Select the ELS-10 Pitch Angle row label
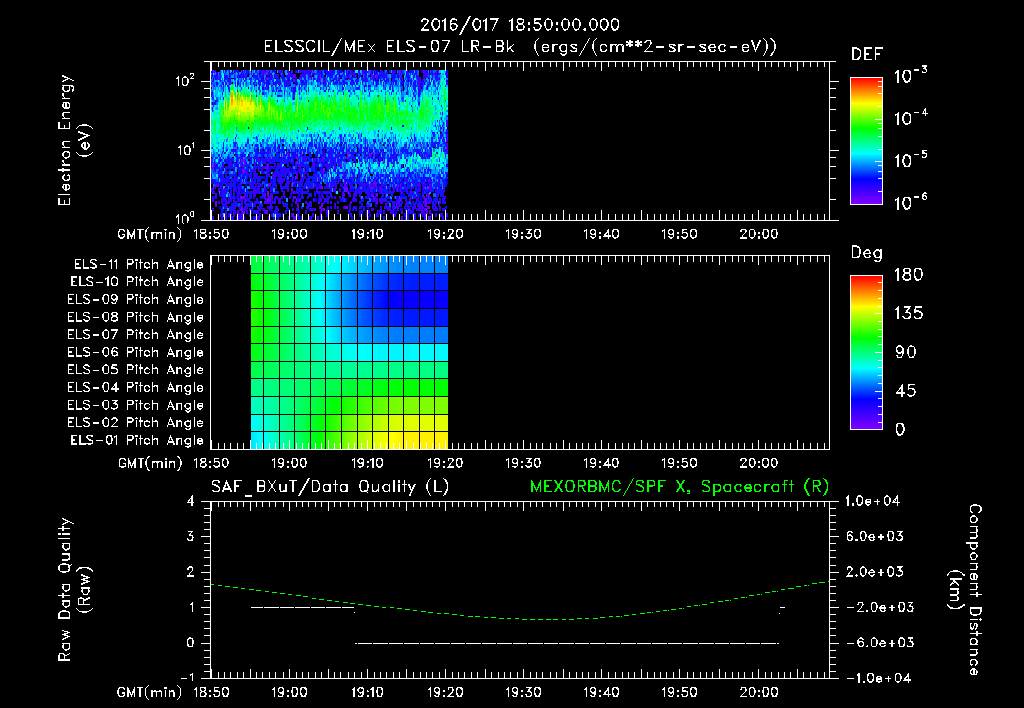This screenshot has height=708, width=1024. point(137,282)
